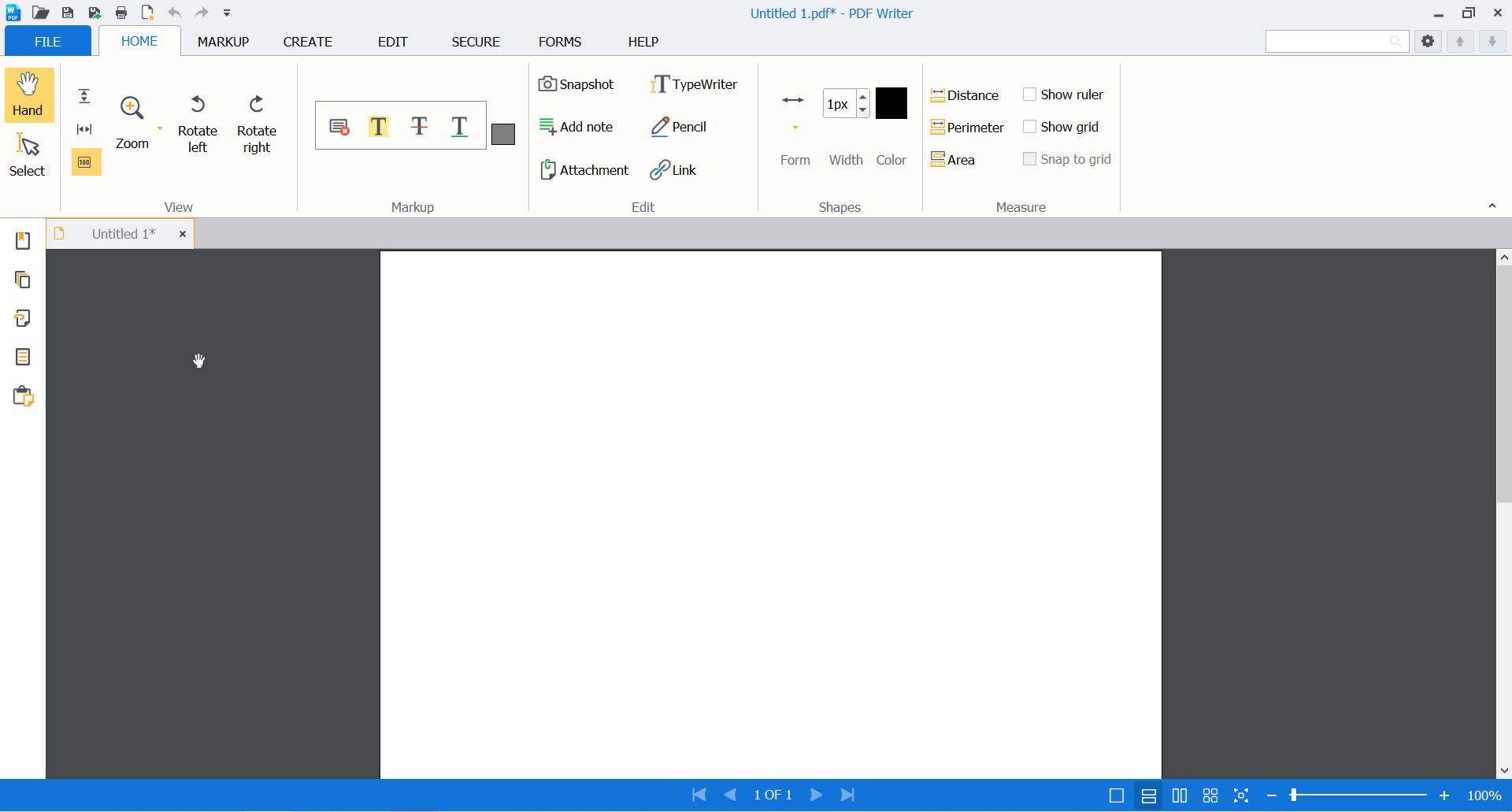Decrease shape width with down arrow

pos(863,110)
